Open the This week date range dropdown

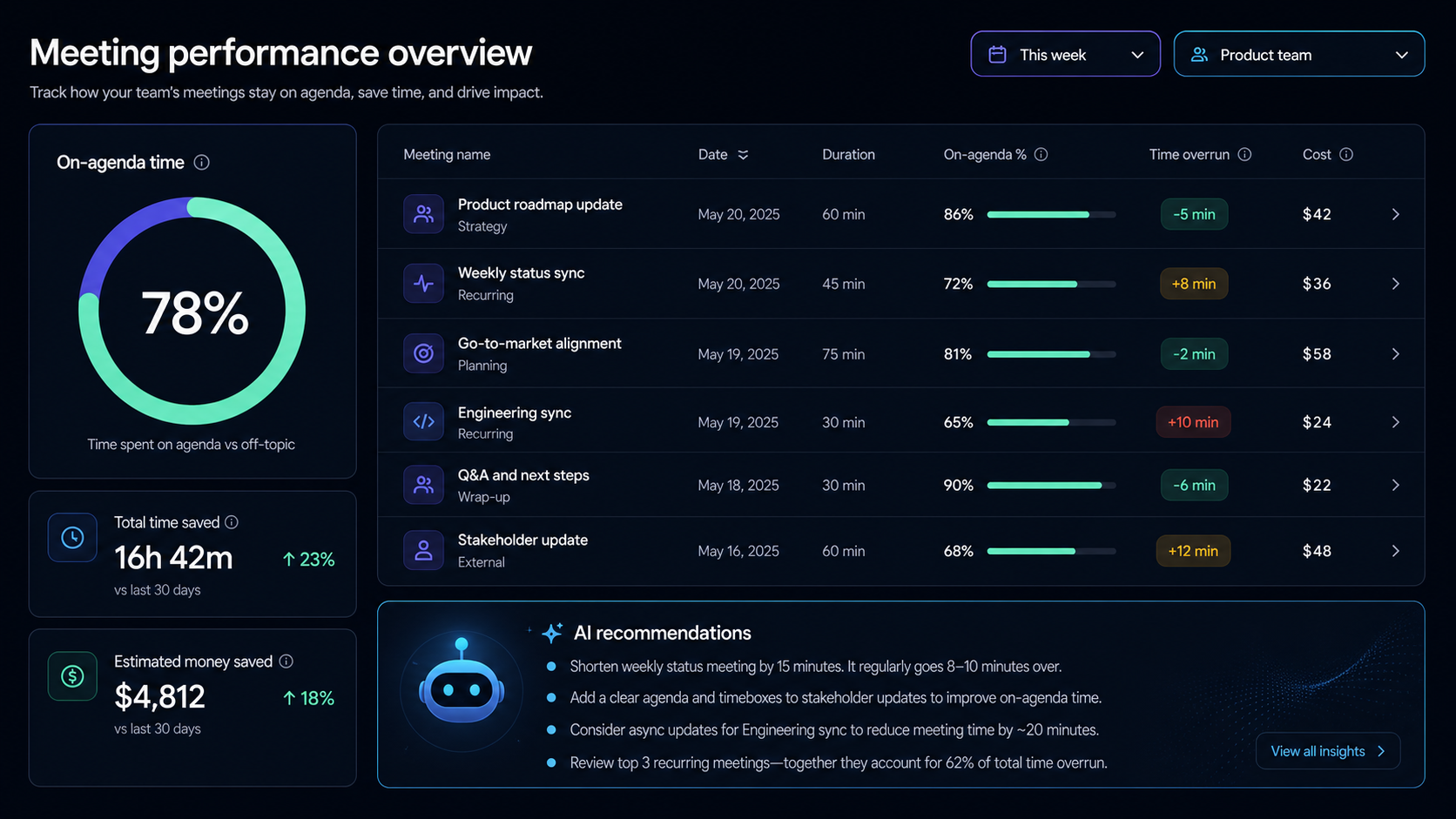(1065, 54)
